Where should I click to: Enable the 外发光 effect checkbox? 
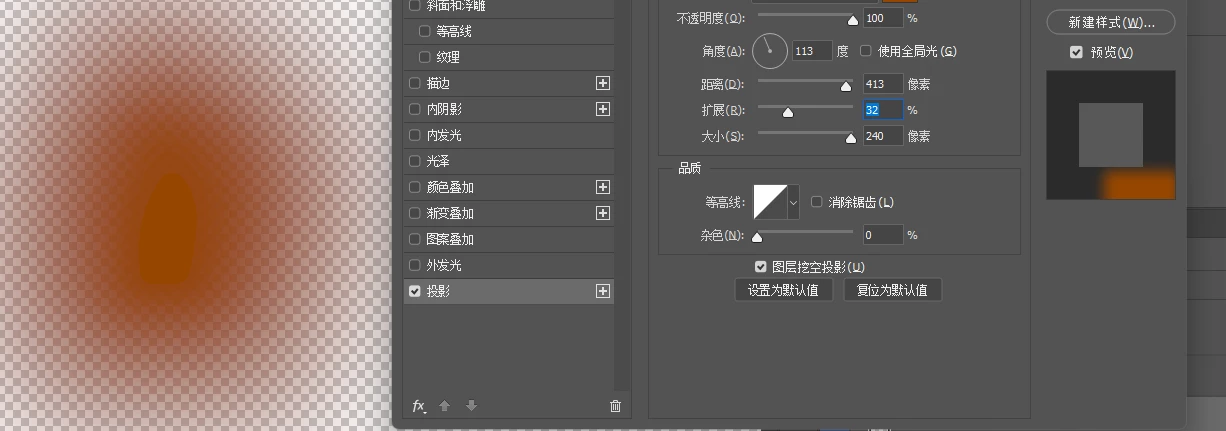tap(415, 265)
